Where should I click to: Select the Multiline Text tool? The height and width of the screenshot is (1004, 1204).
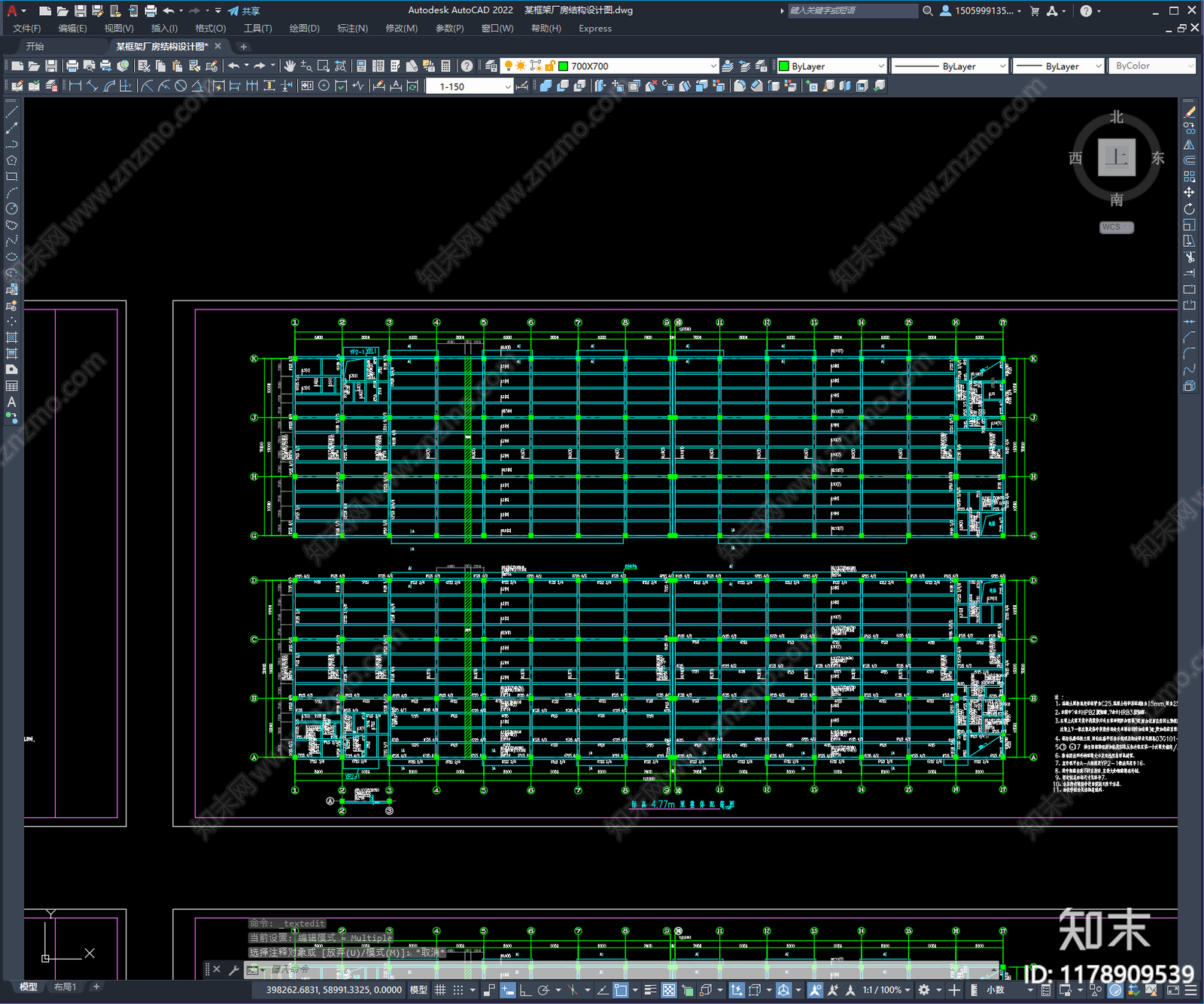tap(11, 402)
